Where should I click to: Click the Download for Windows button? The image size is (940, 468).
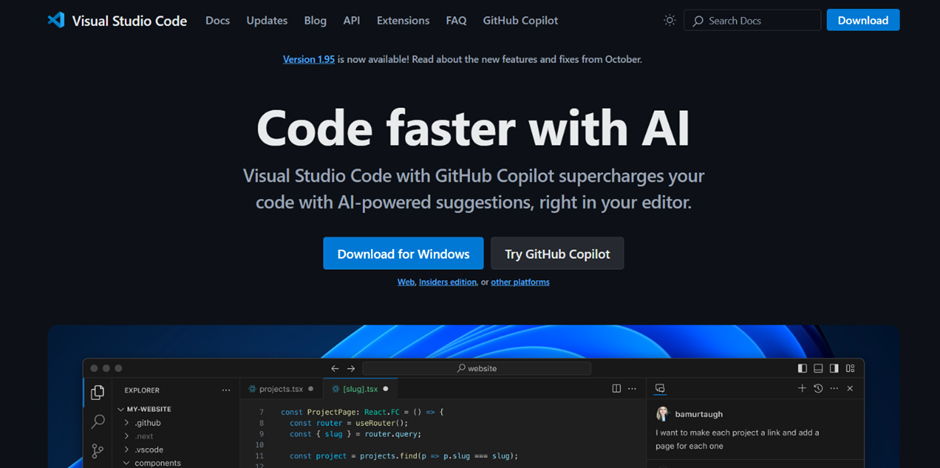[403, 253]
